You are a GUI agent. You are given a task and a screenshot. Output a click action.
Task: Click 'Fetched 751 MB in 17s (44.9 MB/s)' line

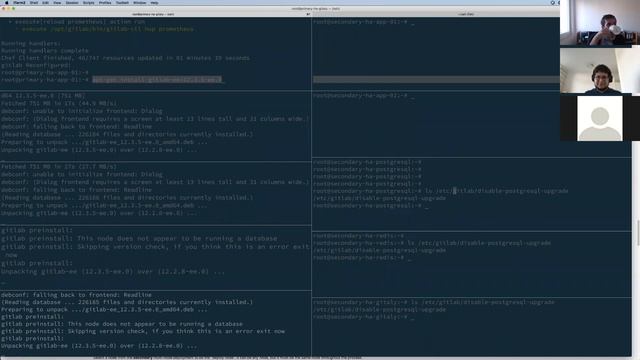[59, 103]
